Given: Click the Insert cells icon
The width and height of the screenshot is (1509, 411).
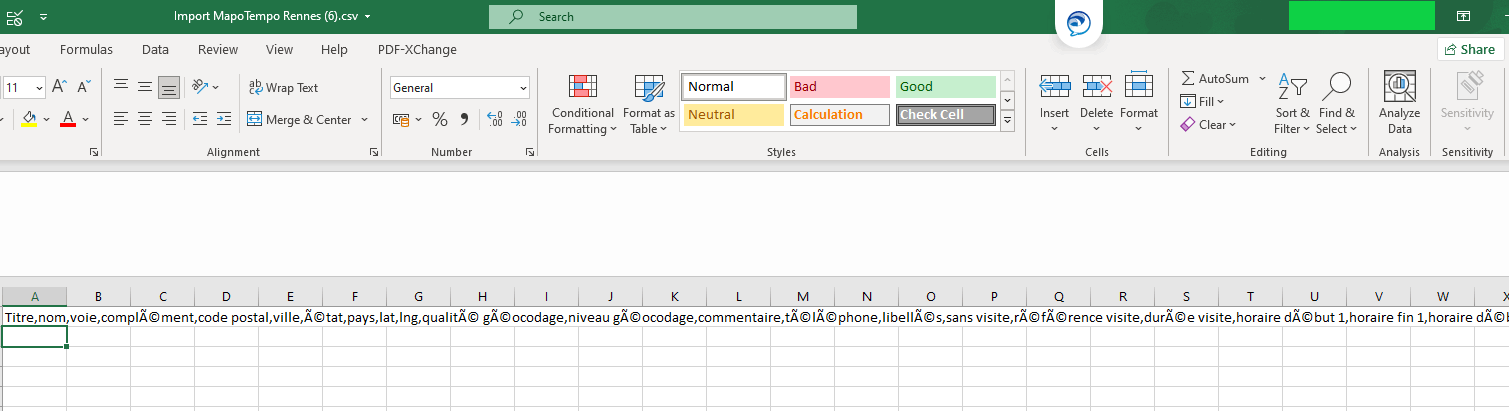Looking at the screenshot, I should [1054, 87].
